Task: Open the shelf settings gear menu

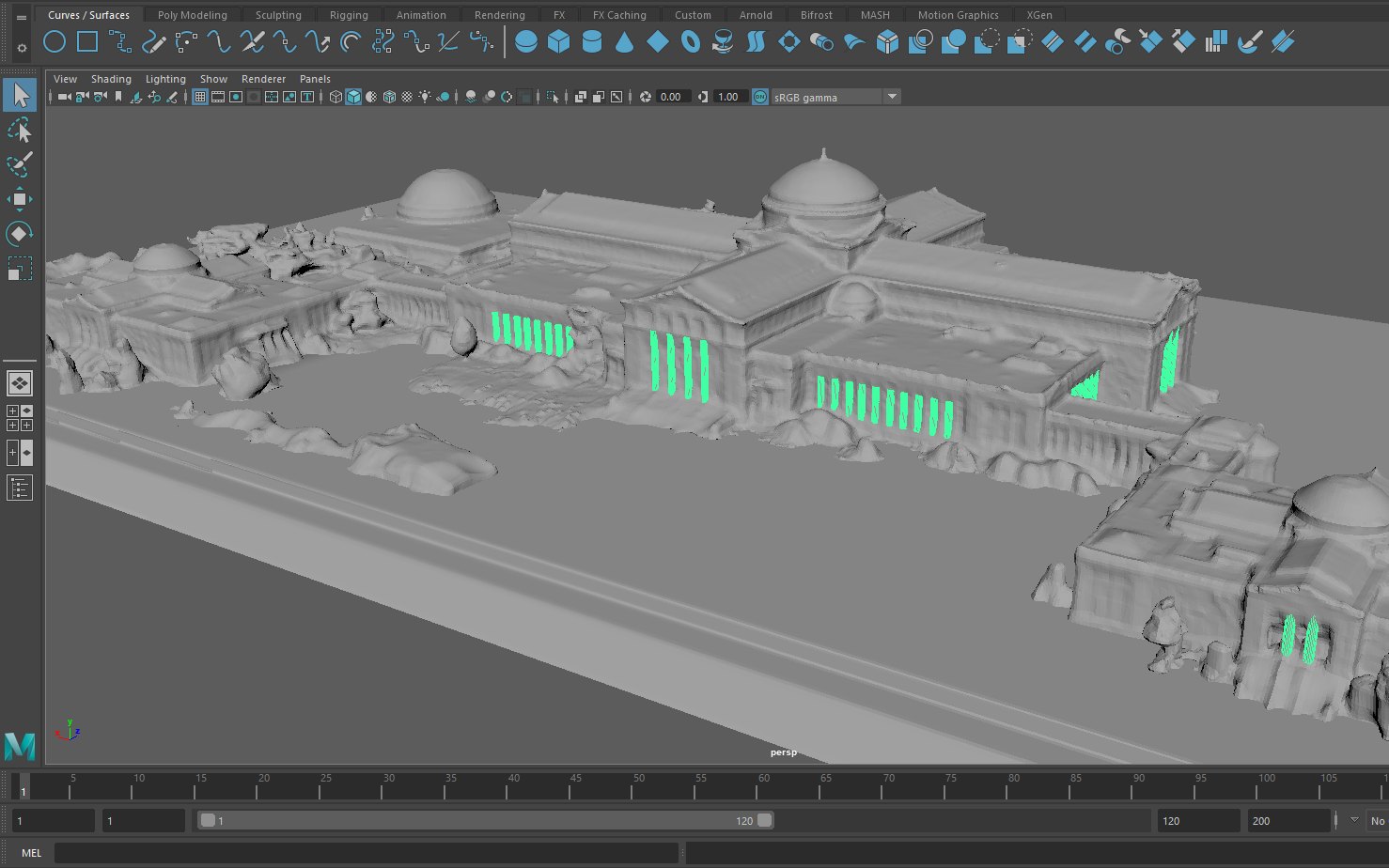Action: point(22,47)
